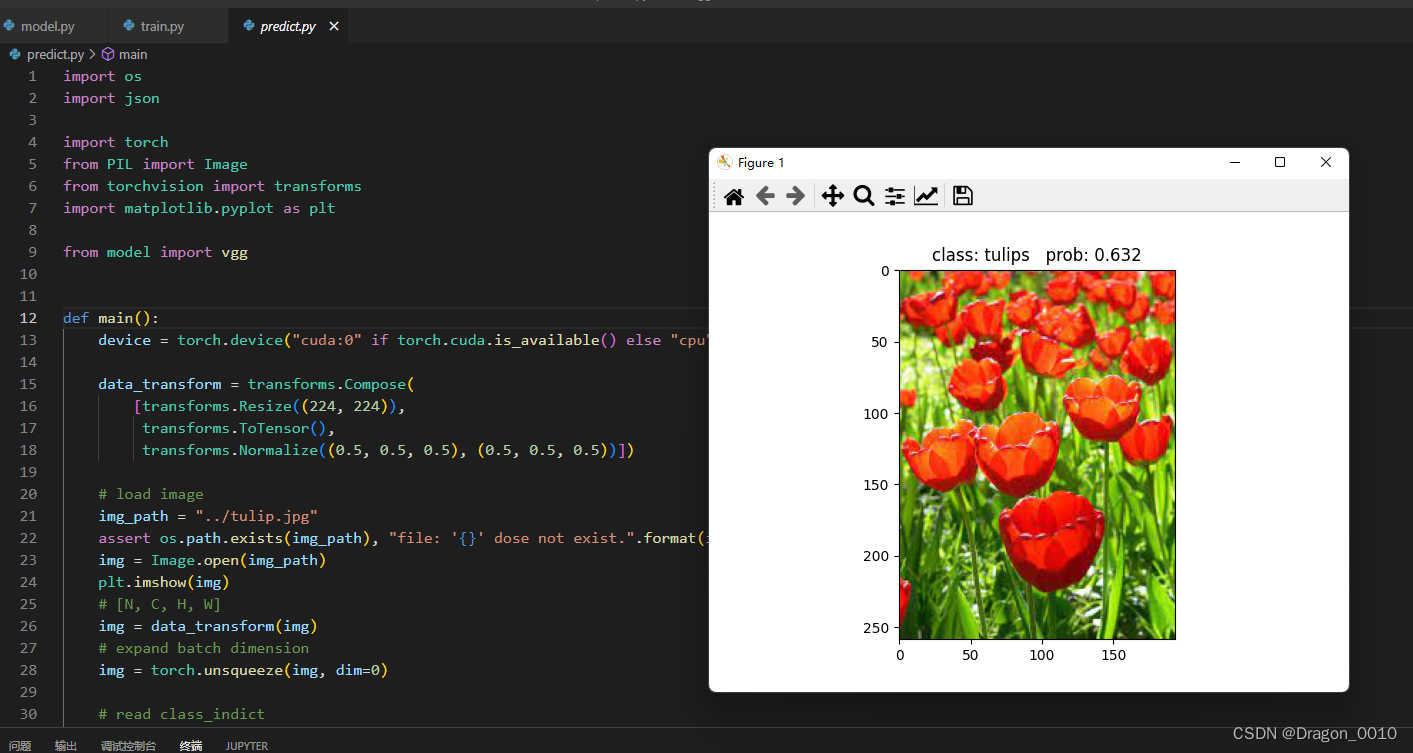Screen dimensions: 1413x753
Task: Click the Home reset view icon
Action: [x=734, y=196]
